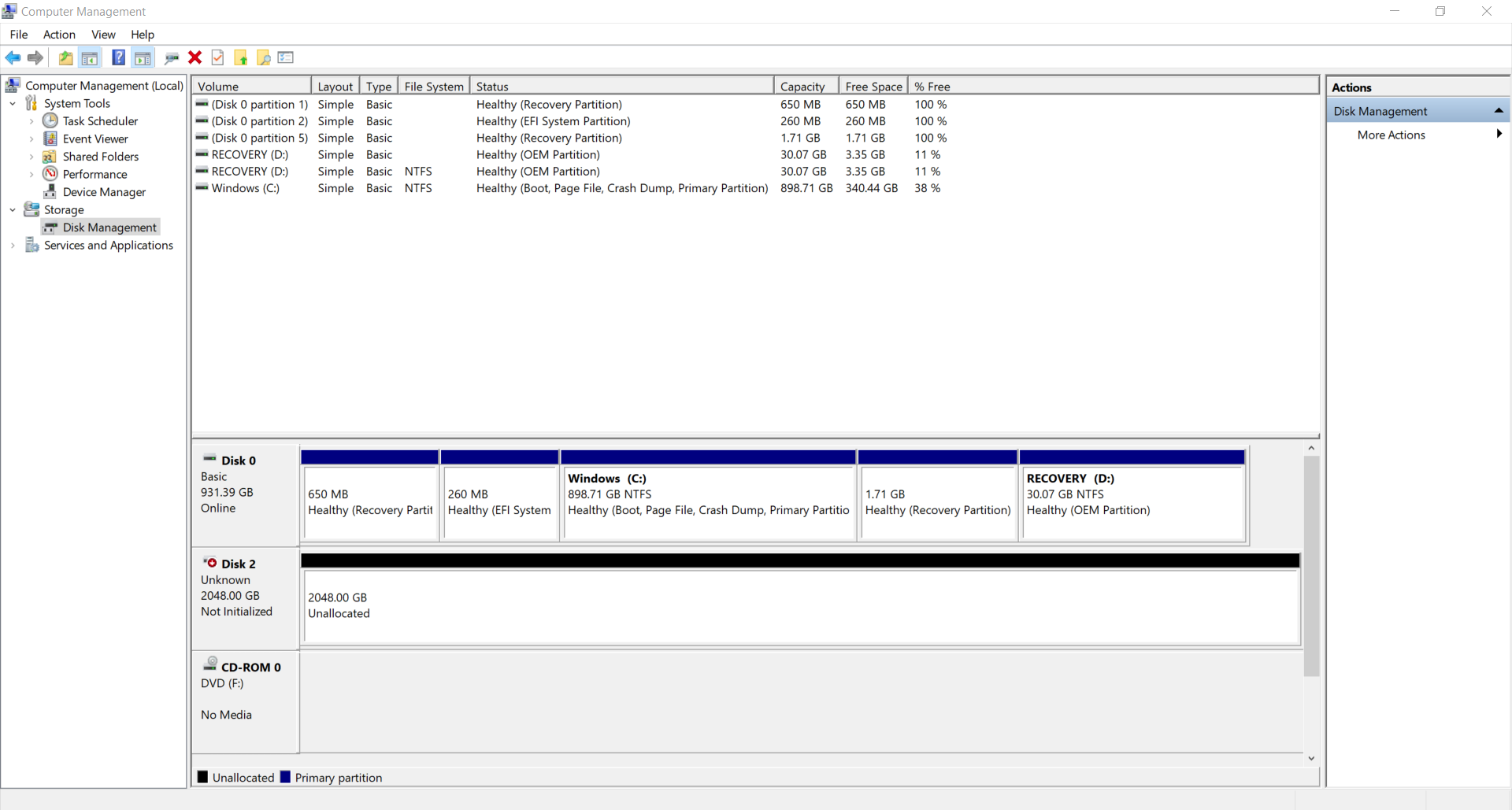Expand the Shared Folders node
Image resolution: width=1512 pixels, height=810 pixels.
coord(31,157)
